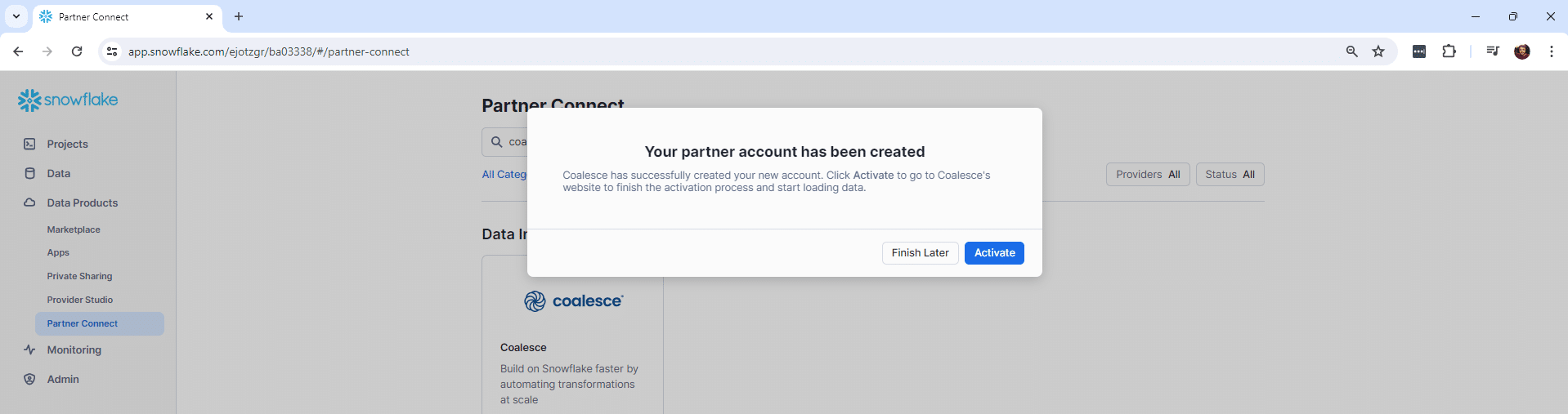Click the Projects terminal icon
Screen dimensions: 1568x414
[29, 144]
